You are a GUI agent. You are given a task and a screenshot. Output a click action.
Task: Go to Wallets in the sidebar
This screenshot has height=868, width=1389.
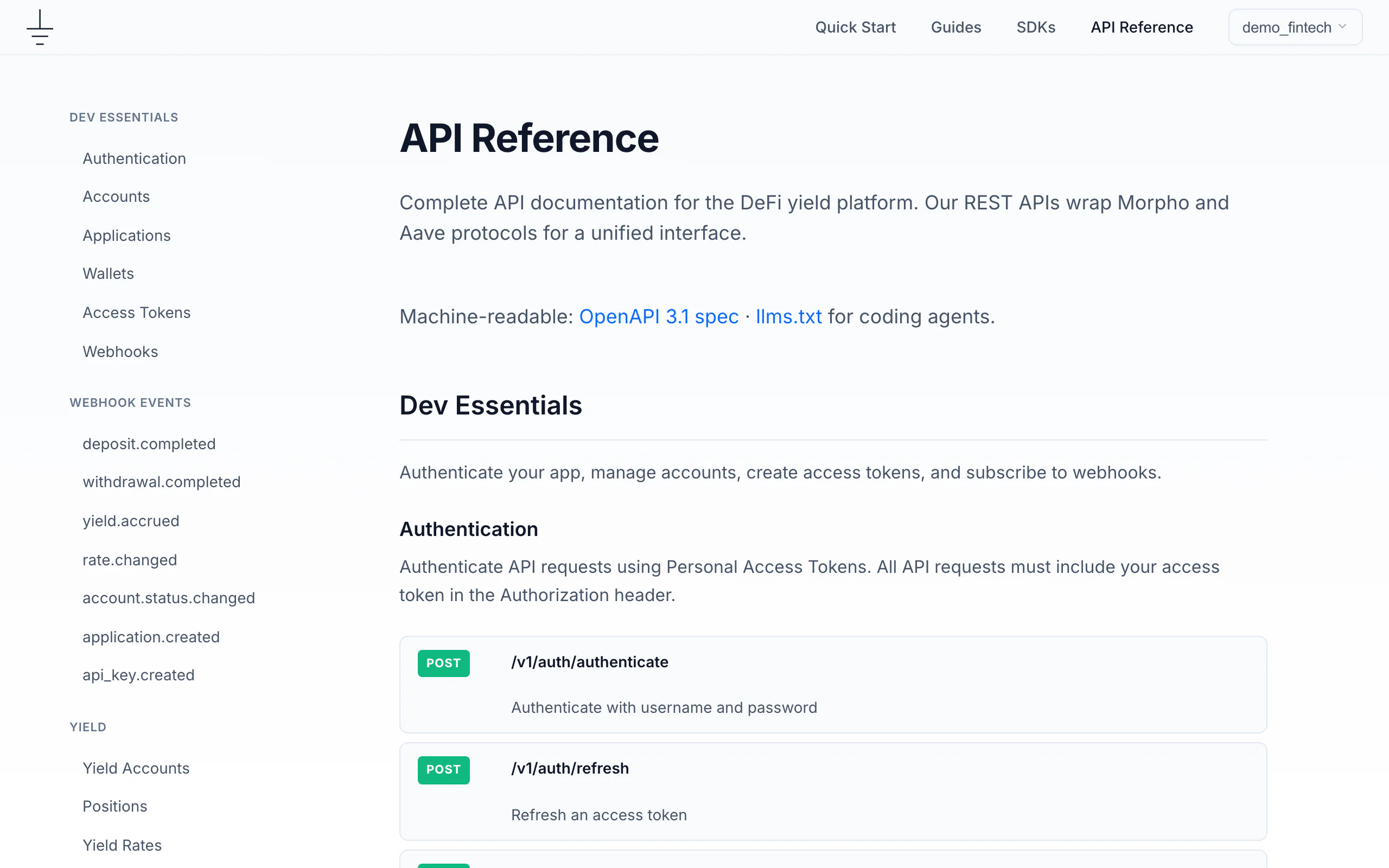tap(108, 273)
